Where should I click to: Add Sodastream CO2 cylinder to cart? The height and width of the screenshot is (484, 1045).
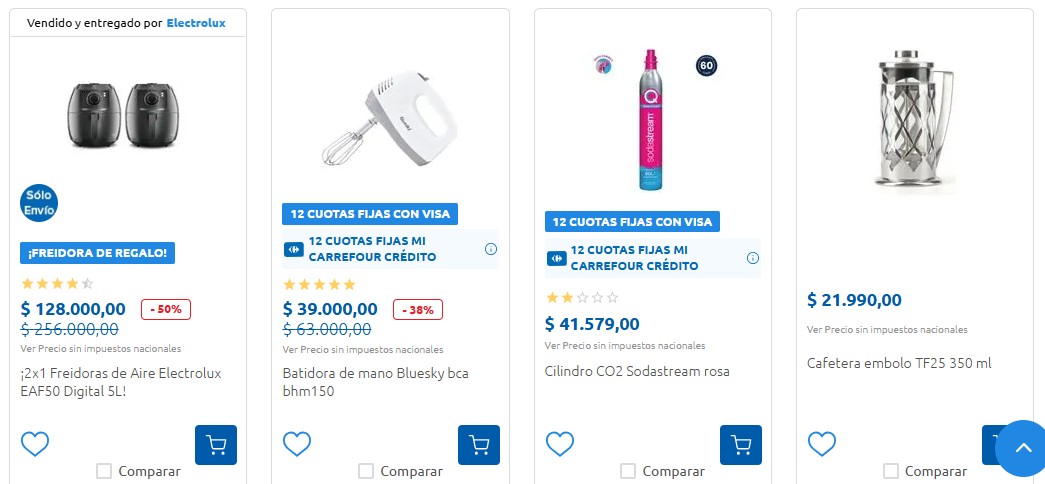(x=740, y=445)
